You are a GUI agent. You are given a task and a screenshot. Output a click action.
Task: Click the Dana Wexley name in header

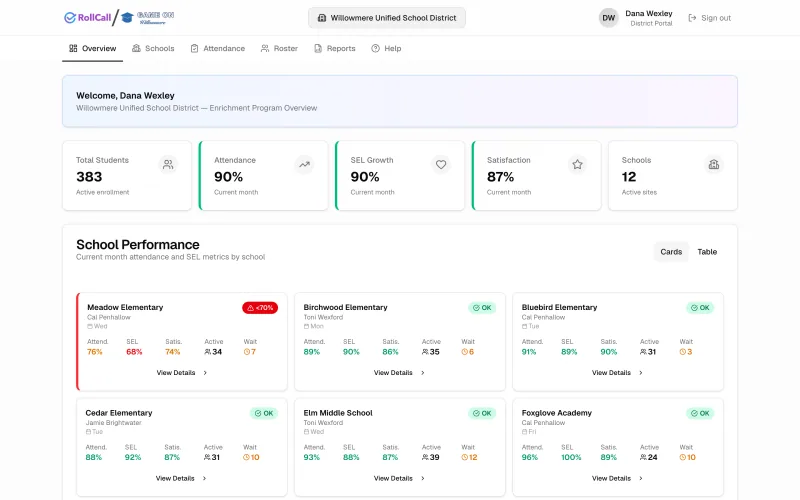[x=648, y=13]
